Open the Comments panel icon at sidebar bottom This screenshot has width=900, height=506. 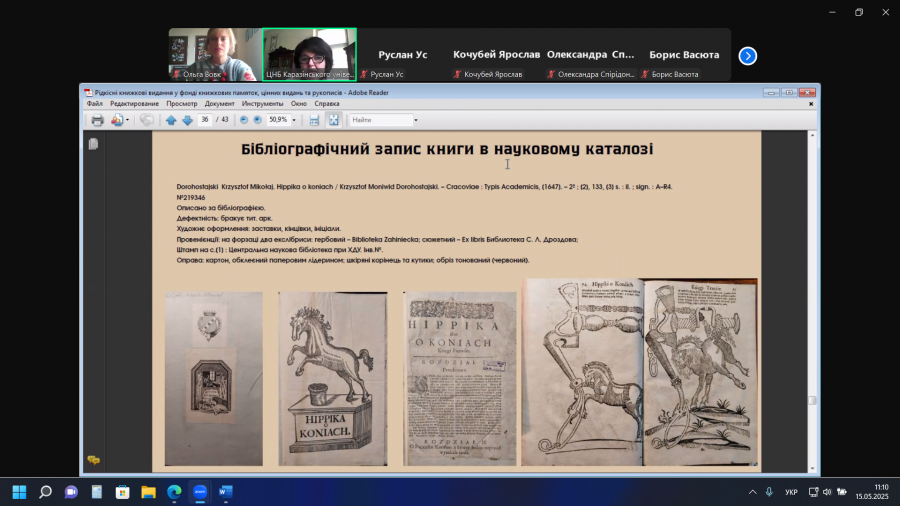(94, 460)
